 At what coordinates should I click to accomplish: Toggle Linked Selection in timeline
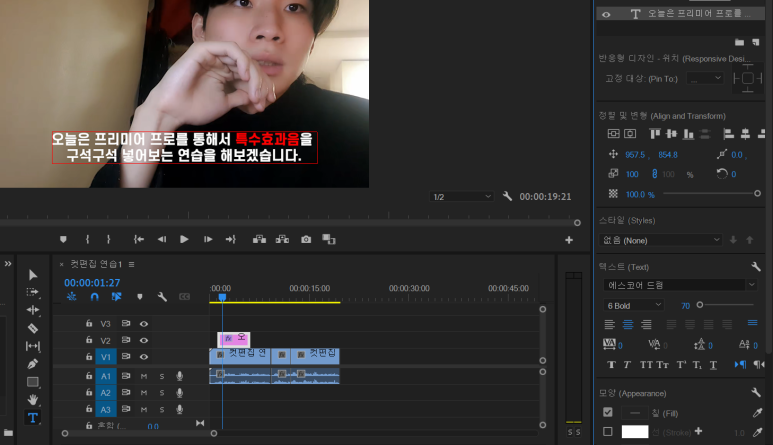[116, 297]
